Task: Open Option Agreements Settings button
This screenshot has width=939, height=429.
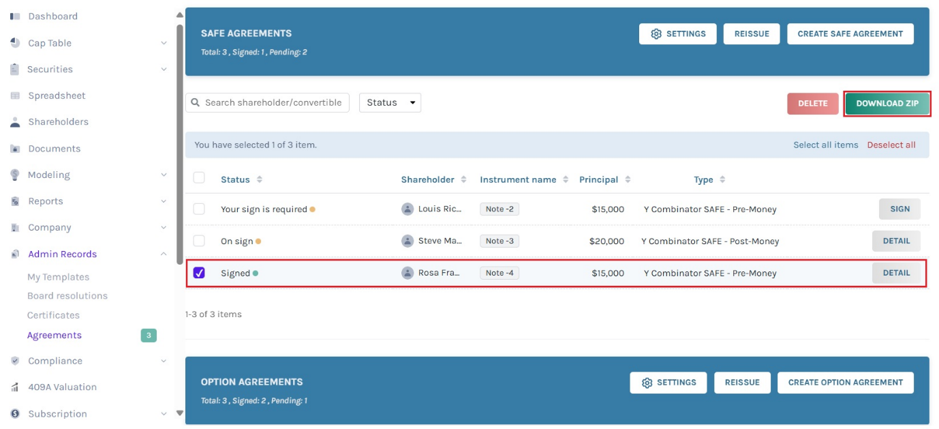Action: click(x=668, y=382)
